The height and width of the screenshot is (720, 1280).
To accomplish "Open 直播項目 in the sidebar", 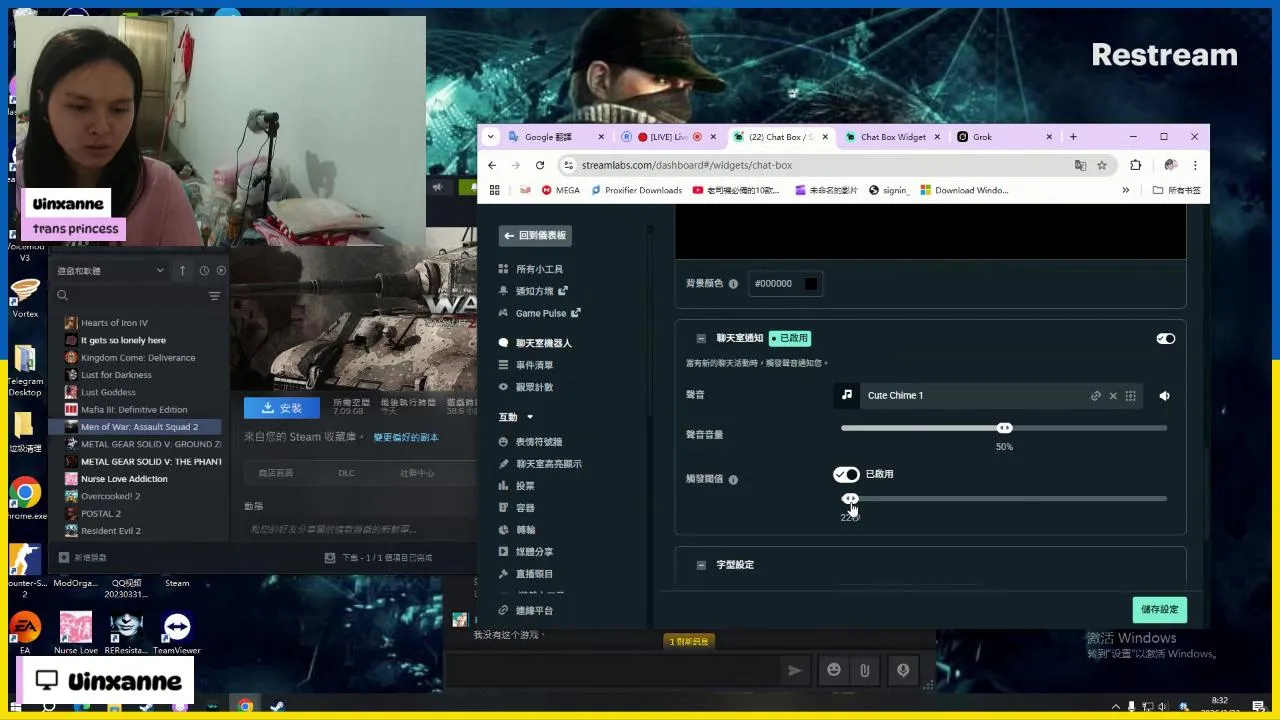I will 526,573.
